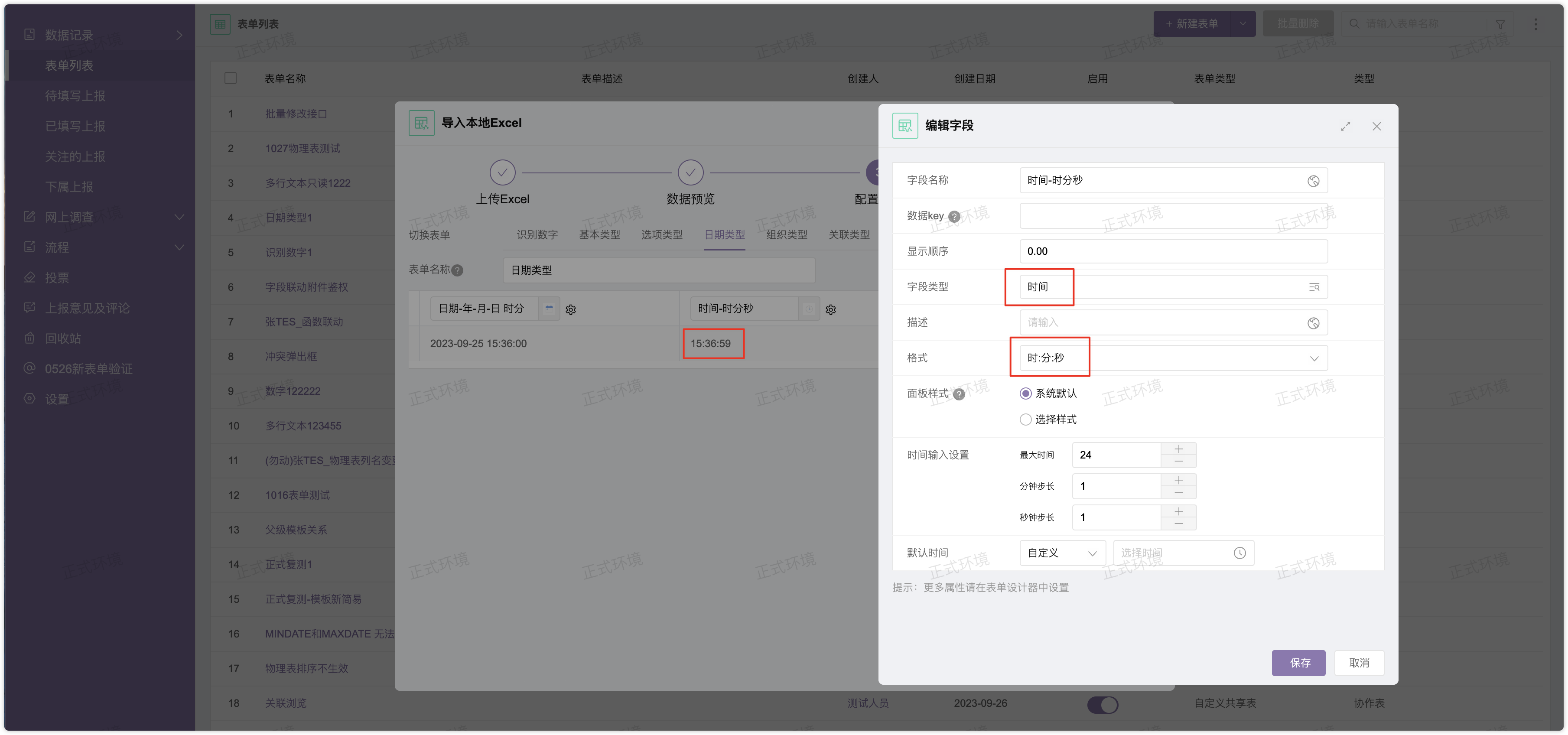Click the cell value 15:36:59
This screenshot has height=735, width=1568.
[x=710, y=344]
